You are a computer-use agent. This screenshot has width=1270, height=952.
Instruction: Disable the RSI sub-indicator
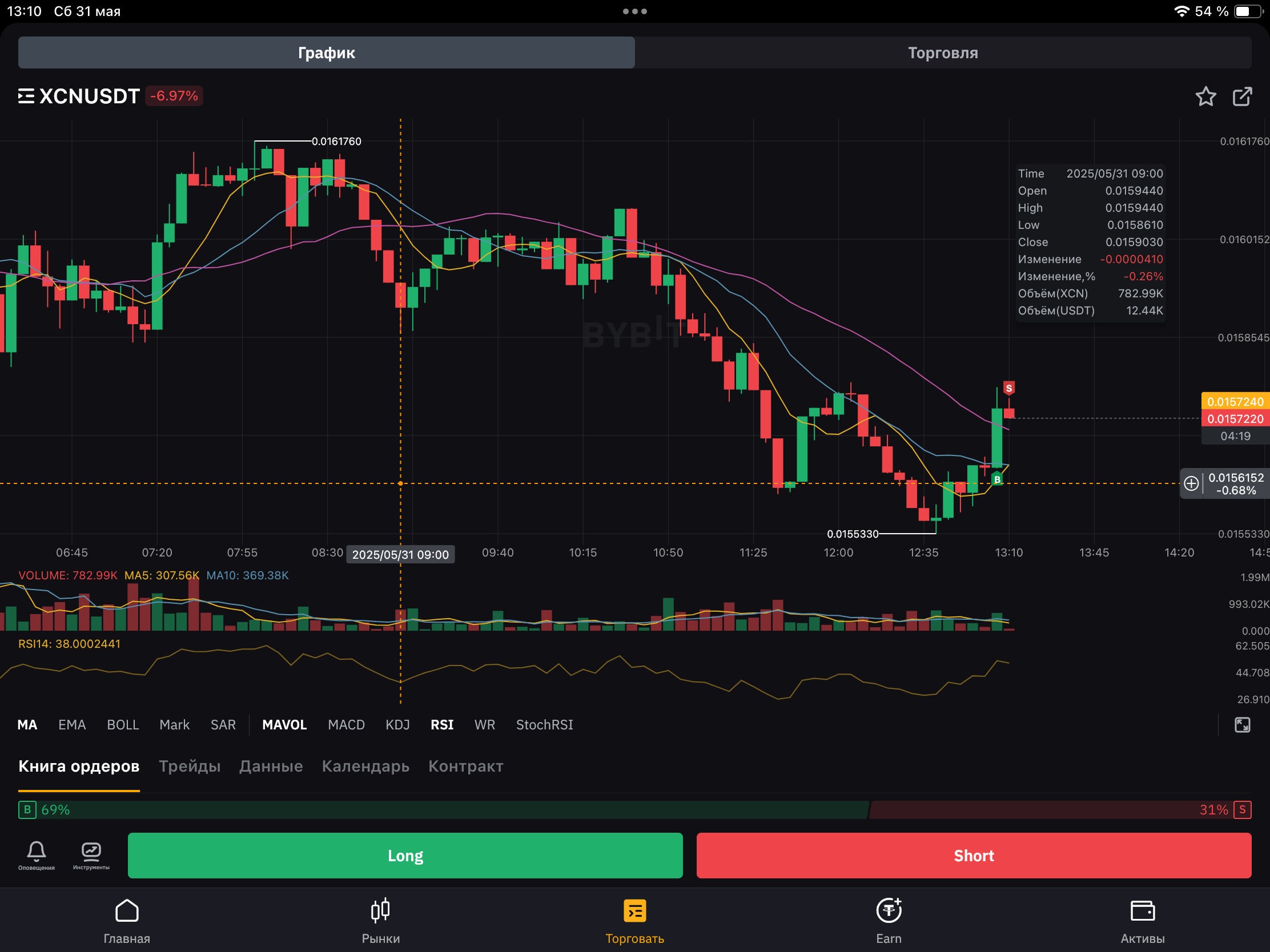click(441, 725)
